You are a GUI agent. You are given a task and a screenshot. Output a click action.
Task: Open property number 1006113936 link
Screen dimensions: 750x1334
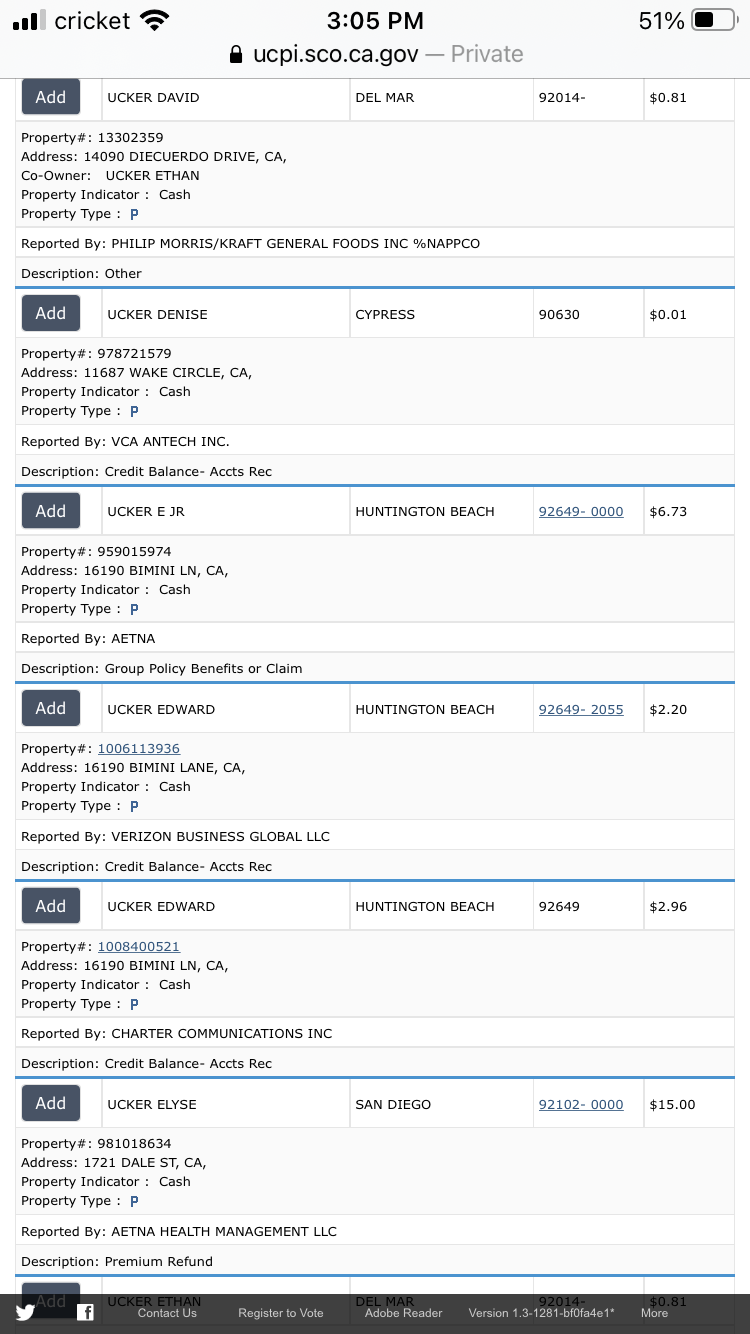[x=139, y=749]
